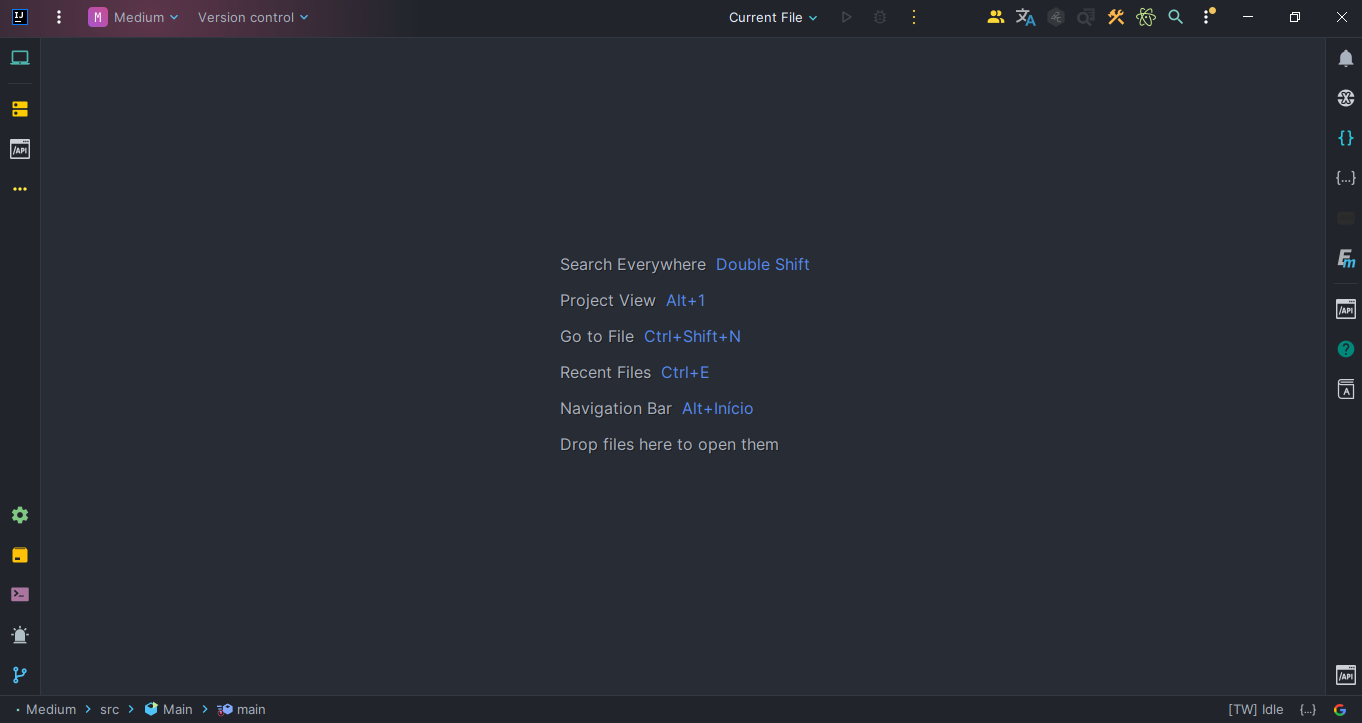Viewport: 1362px width, 723px height.
Task: Click the Google icon in status bar
Action: tap(1340, 709)
